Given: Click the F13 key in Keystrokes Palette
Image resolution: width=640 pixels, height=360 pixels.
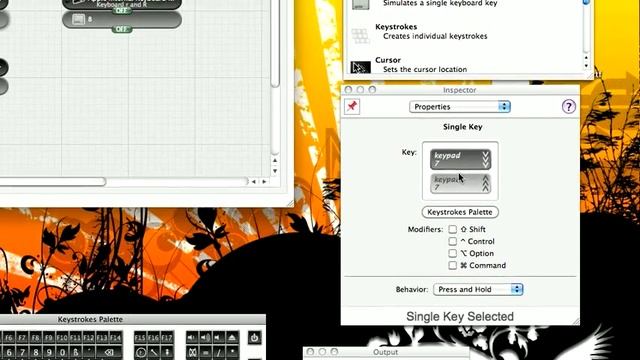Looking at the screenshot, I should click(x=102, y=338).
